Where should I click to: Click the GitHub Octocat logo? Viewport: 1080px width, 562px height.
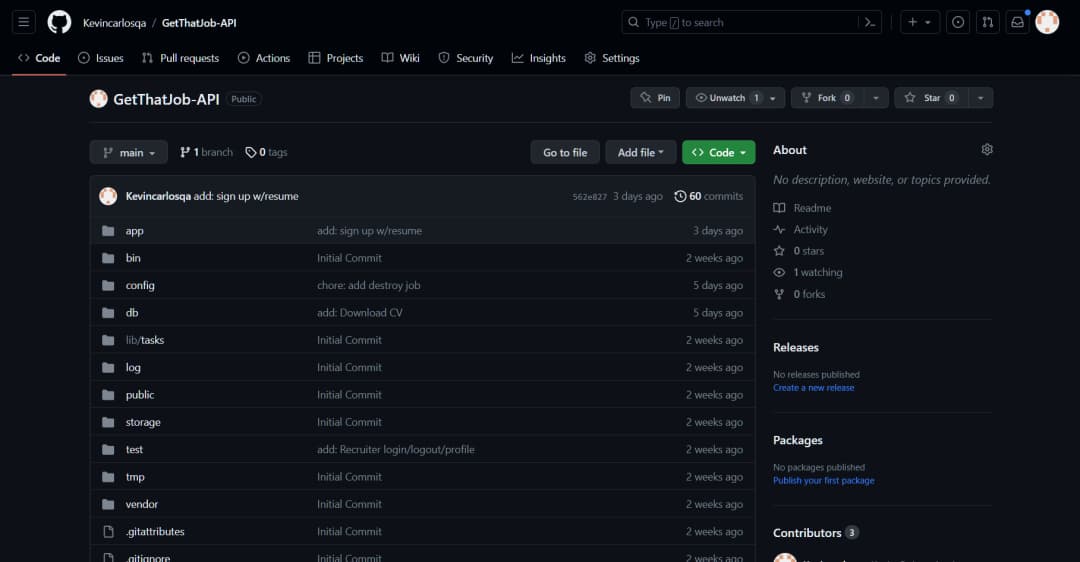pos(59,22)
